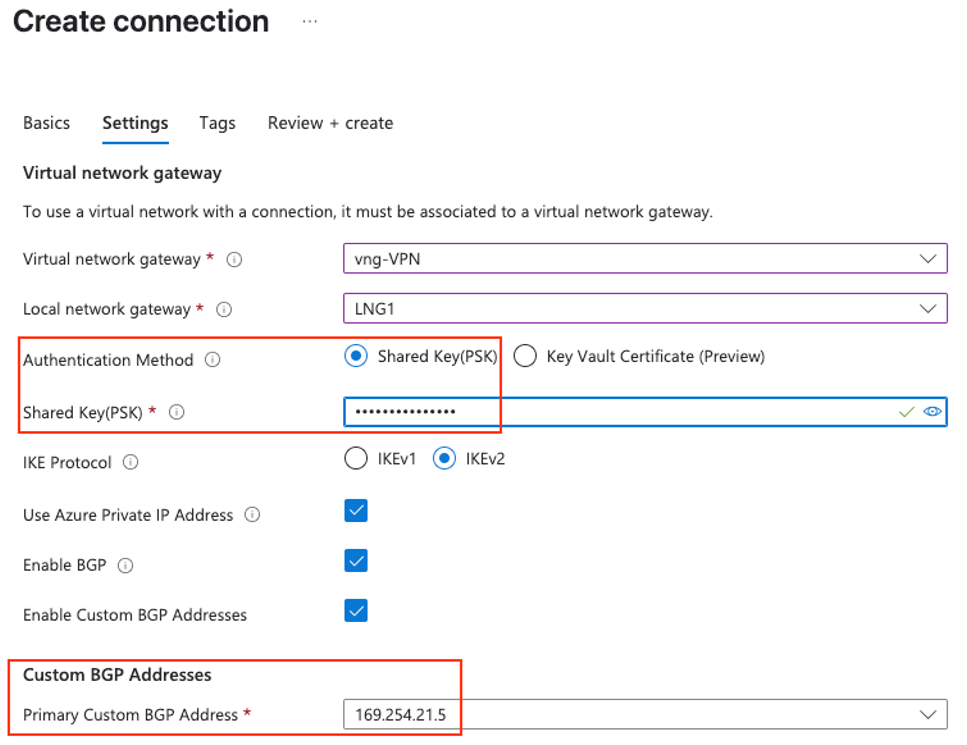Select the IKEv1 radio button
Screen dimensions: 967x745
[356, 458]
